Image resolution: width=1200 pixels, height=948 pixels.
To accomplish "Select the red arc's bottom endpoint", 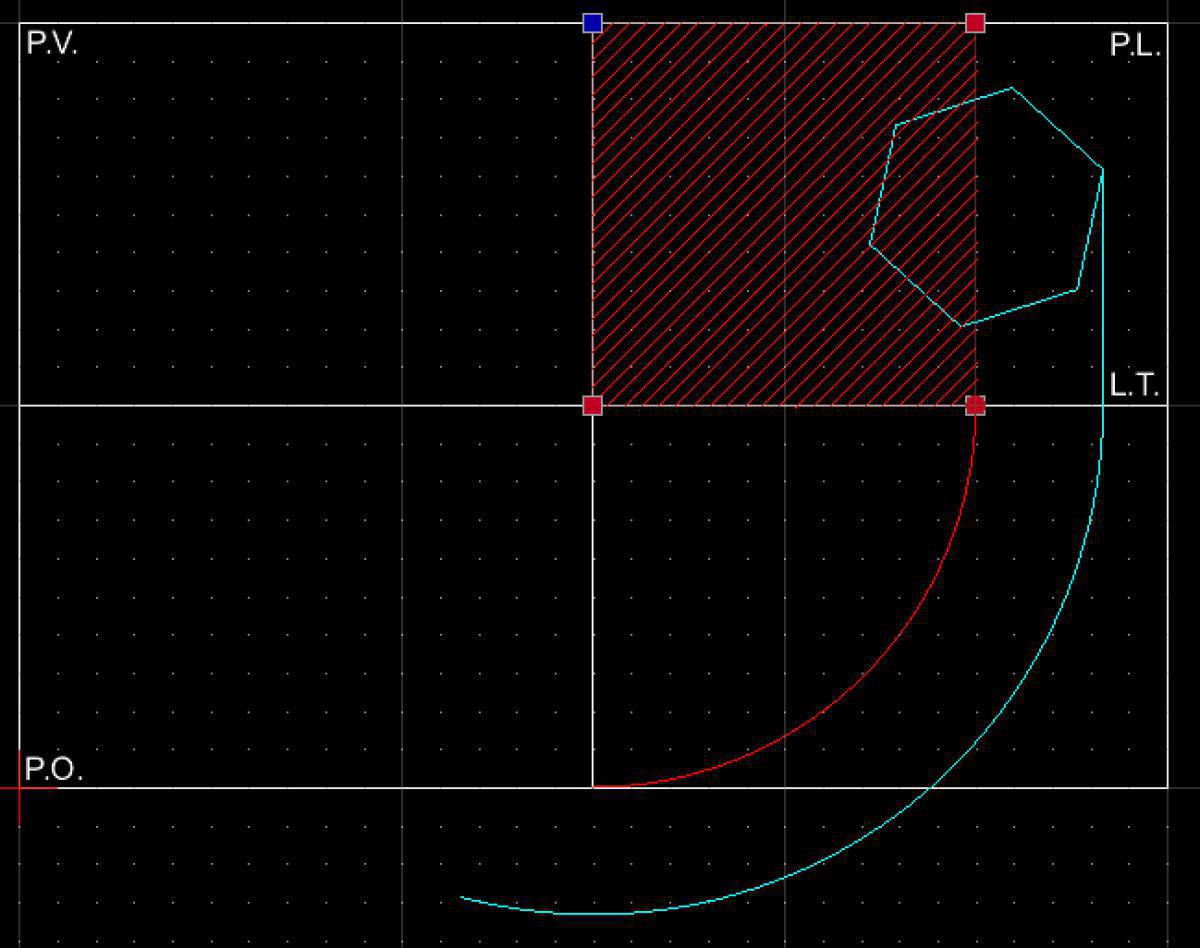I will click(x=594, y=787).
